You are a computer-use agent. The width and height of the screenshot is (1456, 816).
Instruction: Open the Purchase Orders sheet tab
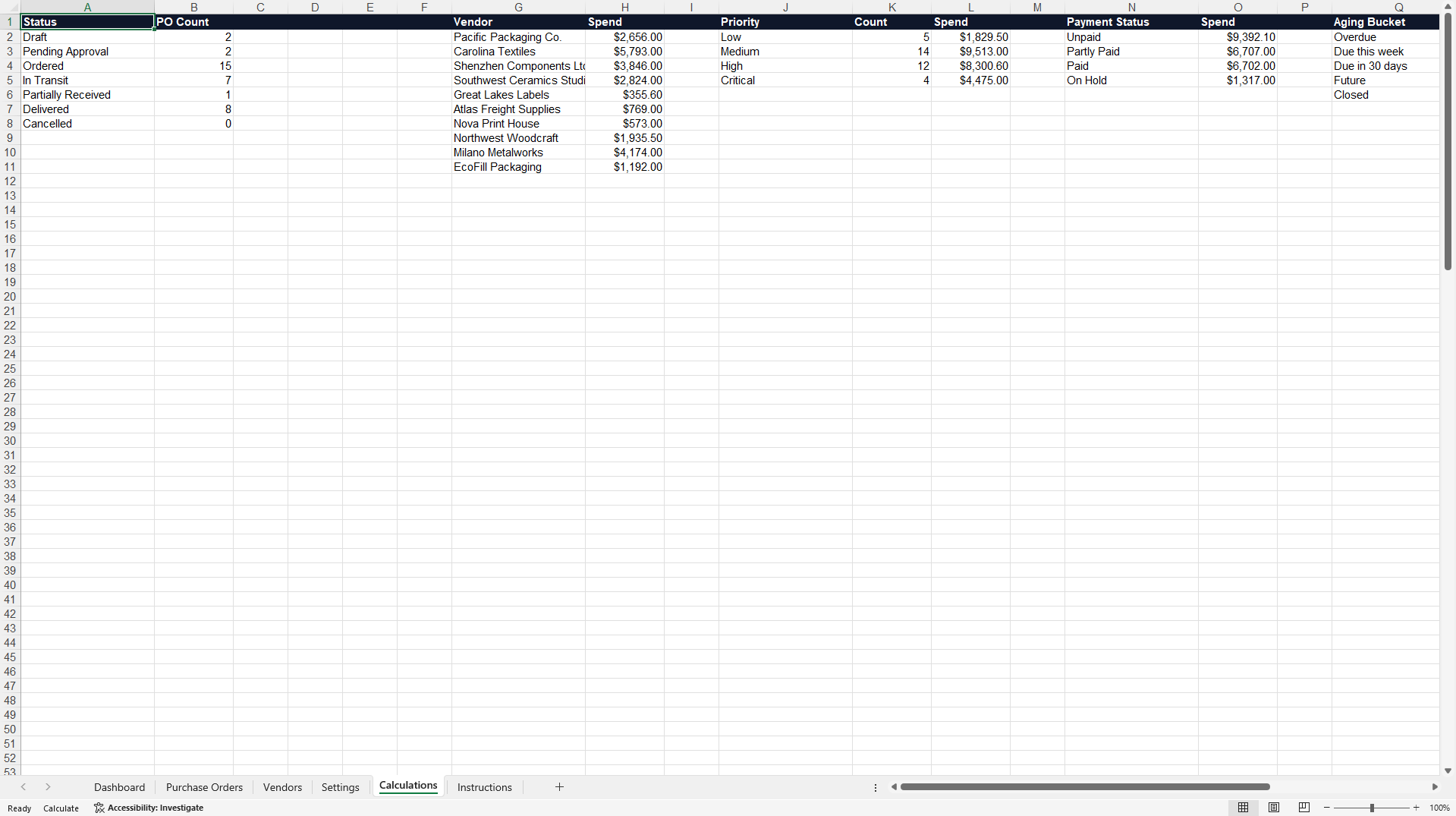tap(204, 787)
